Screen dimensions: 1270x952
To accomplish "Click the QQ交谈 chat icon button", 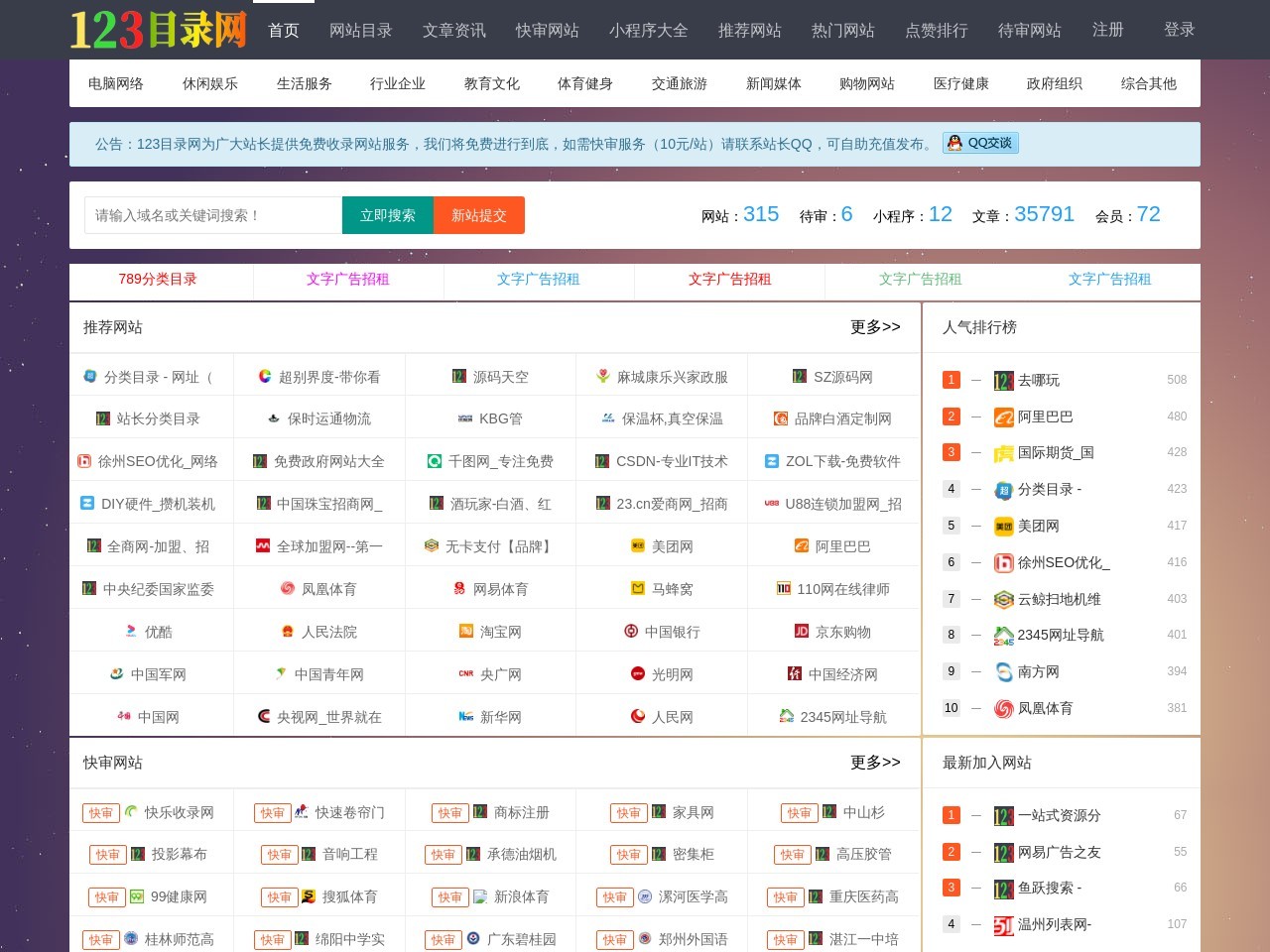I will 980,143.
